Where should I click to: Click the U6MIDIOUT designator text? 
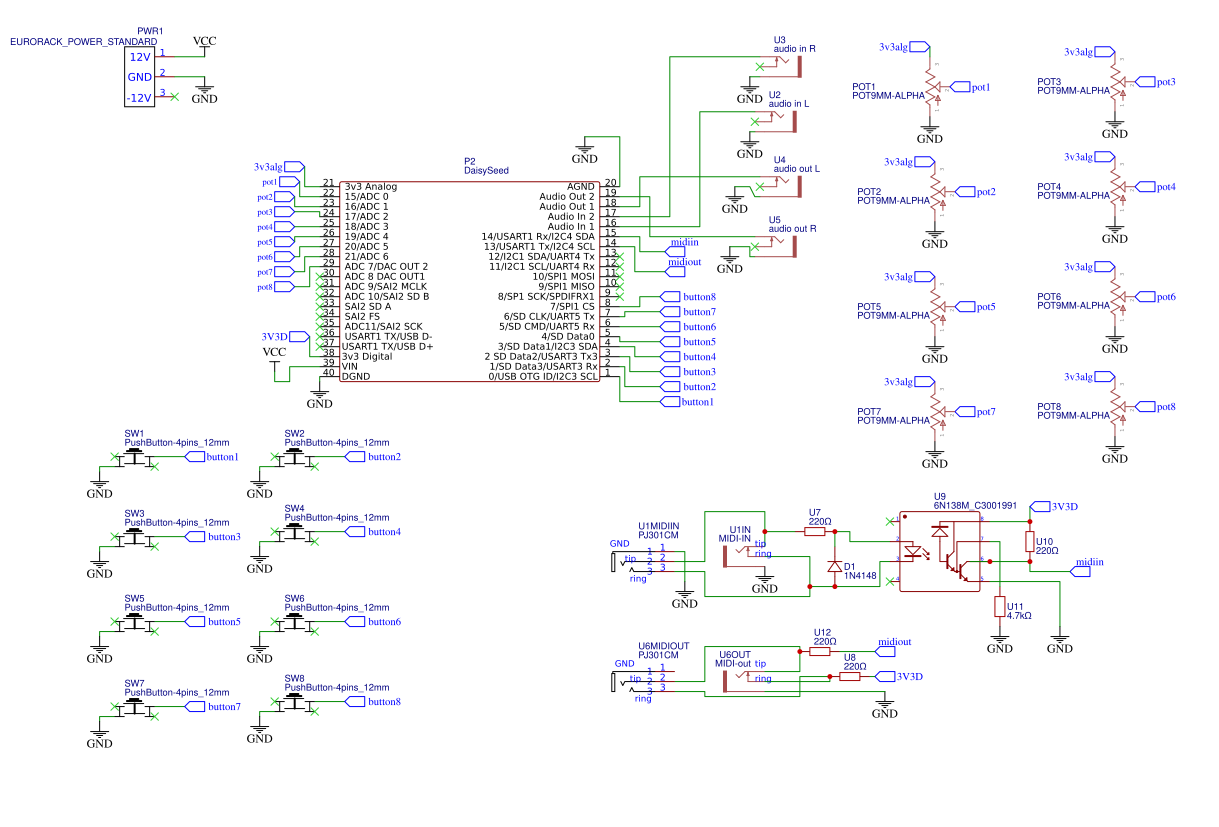(x=664, y=645)
